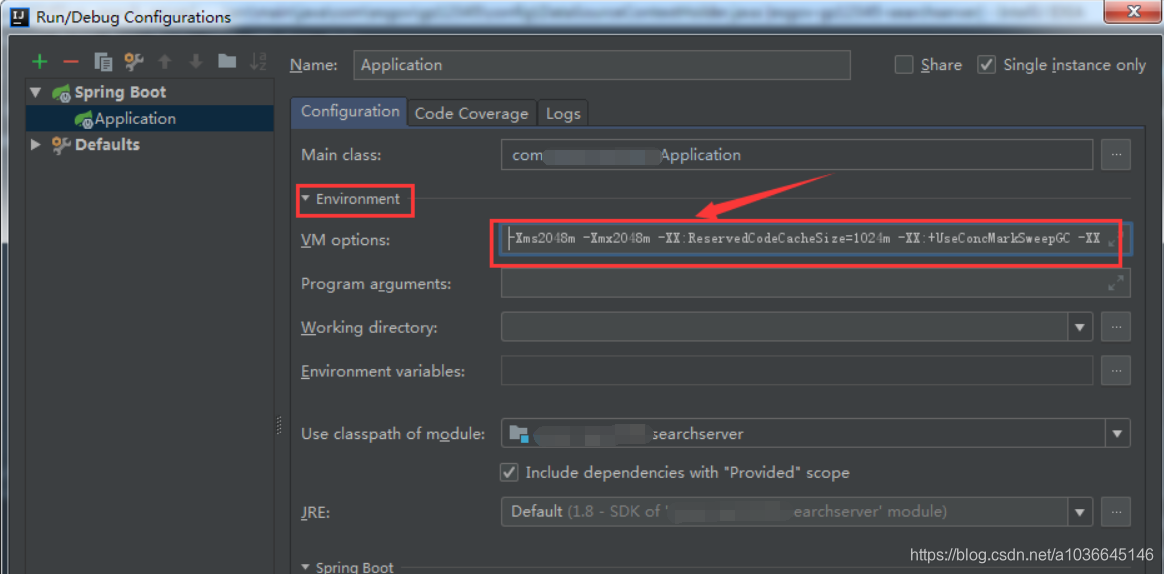Create new folder for configurations
Image resolution: width=1164 pixels, height=574 pixels.
point(227,62)
